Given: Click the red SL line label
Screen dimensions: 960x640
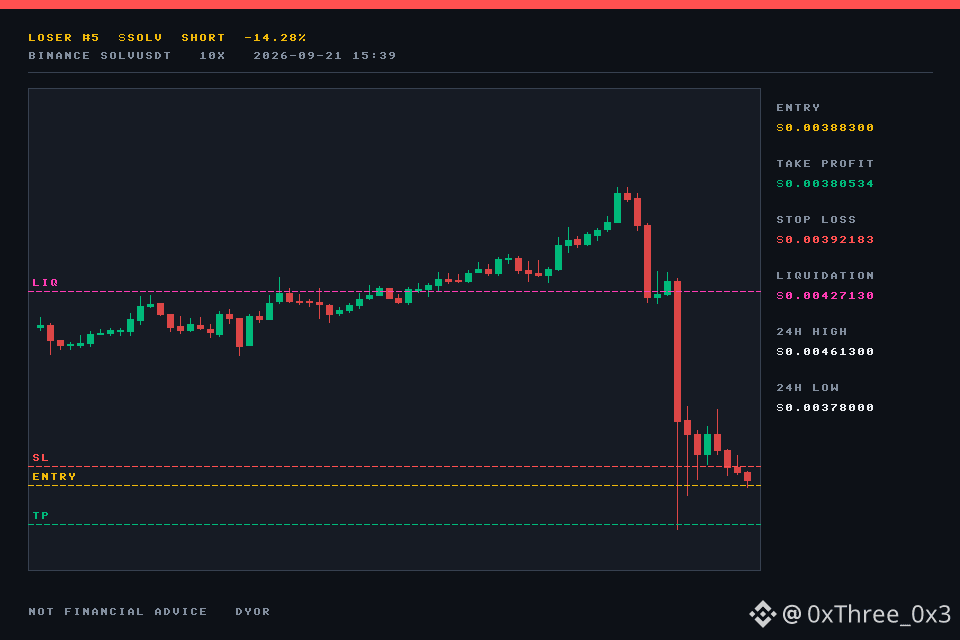Looking at the screenshot, I should coord(40,457).
